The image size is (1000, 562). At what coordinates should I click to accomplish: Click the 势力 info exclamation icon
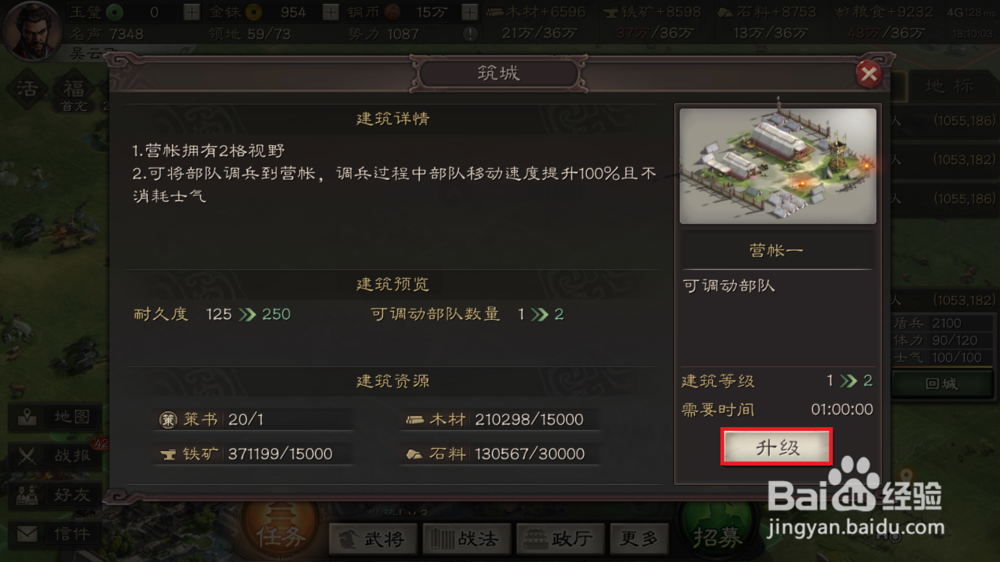coord(470,34)
